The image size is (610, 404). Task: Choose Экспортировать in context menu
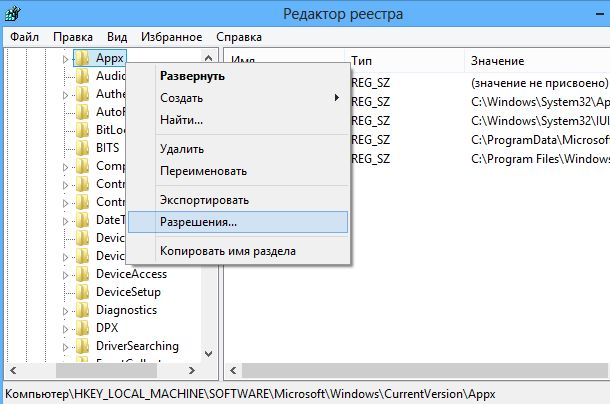point(238,200)
